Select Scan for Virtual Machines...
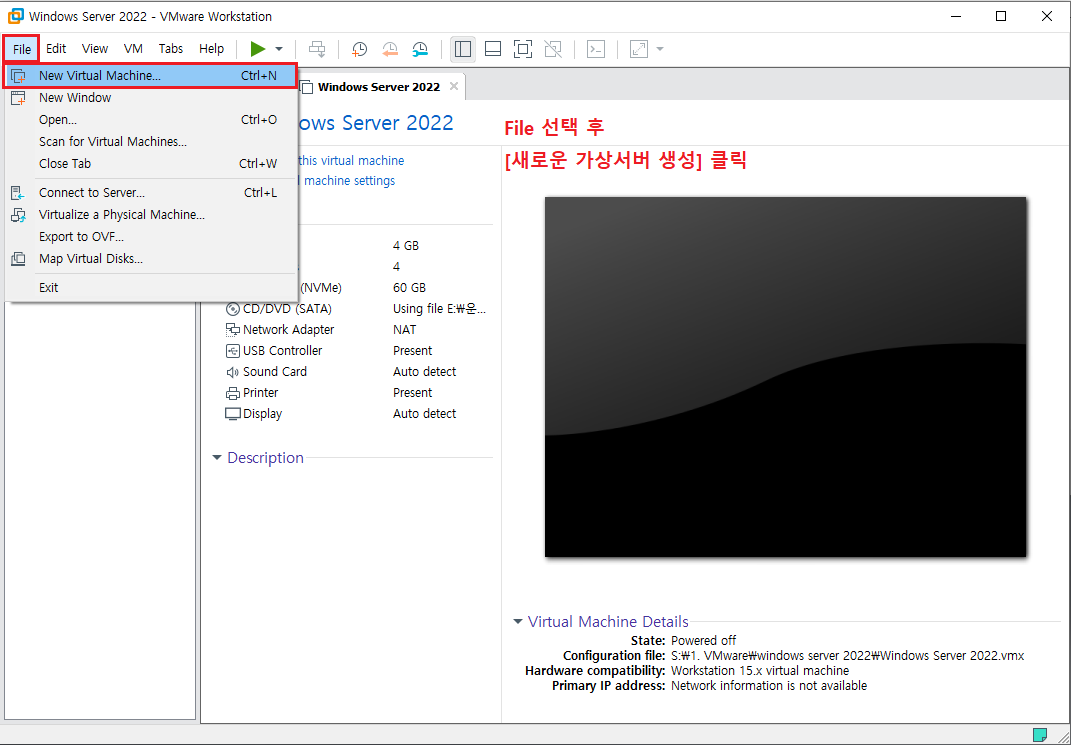 pyautogui.click(x=151, y=141)
